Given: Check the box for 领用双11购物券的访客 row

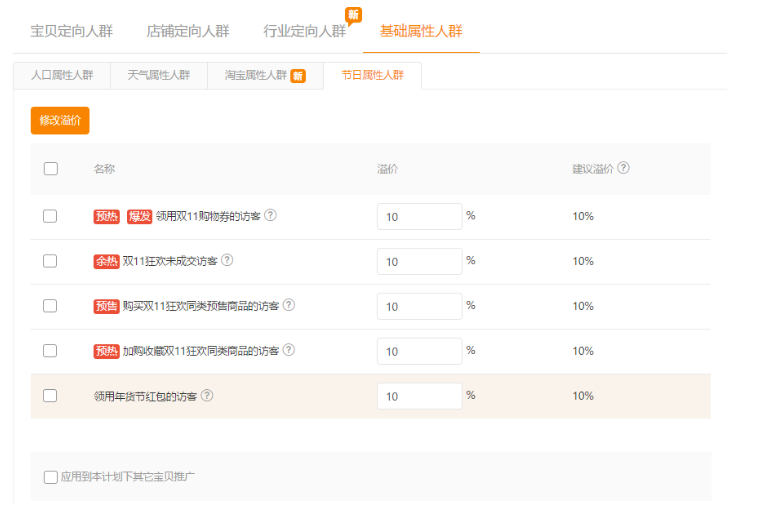Looking at the screenshot, I should 50,216.
